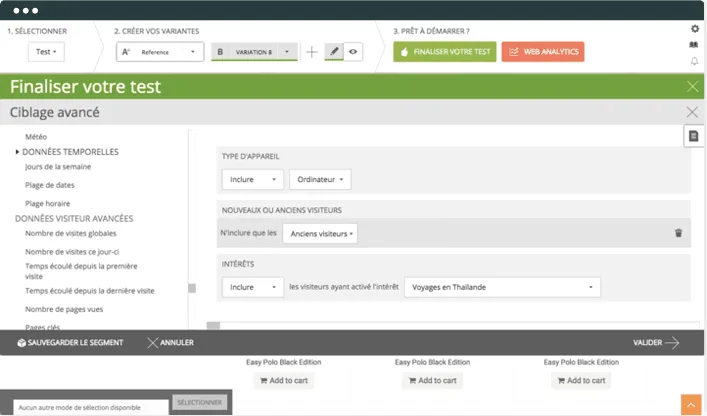
Task: Select Plage de dates criterion
Action: point(50,185)
